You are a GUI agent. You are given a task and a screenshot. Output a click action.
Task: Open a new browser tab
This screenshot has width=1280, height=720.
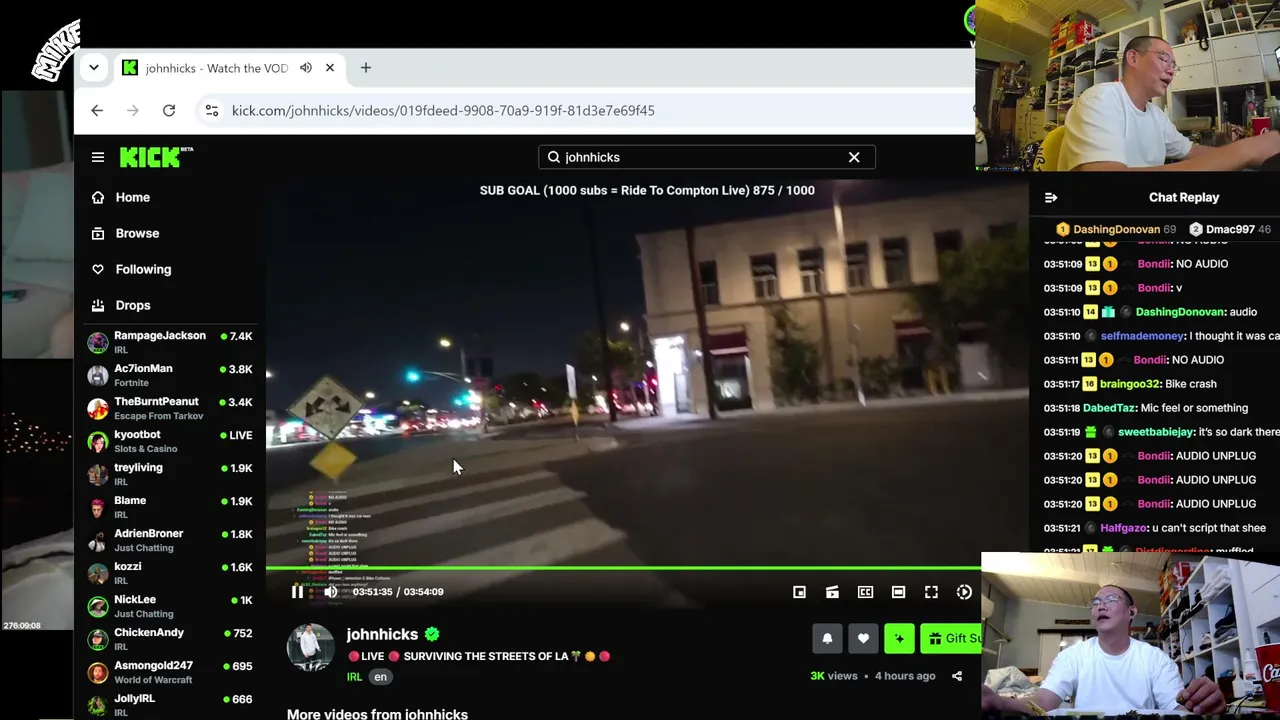point(366,68)
